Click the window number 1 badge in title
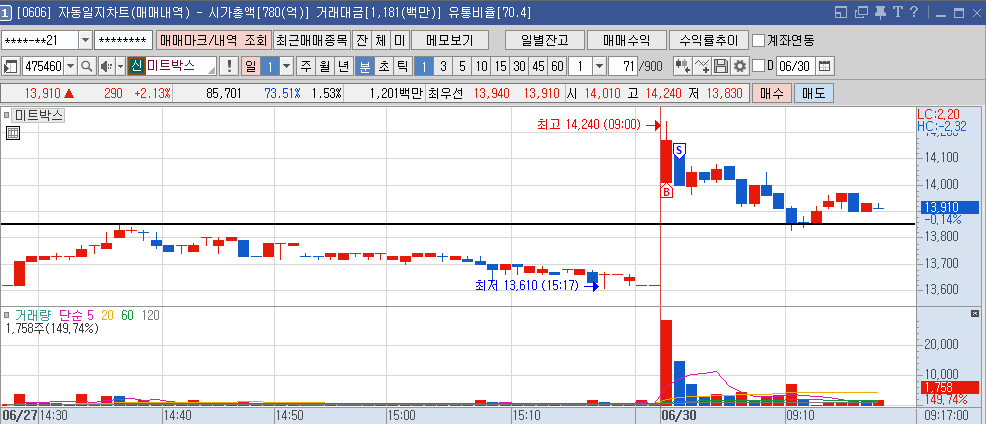Viewport: 986px width, 424px height. click(6, 12)
